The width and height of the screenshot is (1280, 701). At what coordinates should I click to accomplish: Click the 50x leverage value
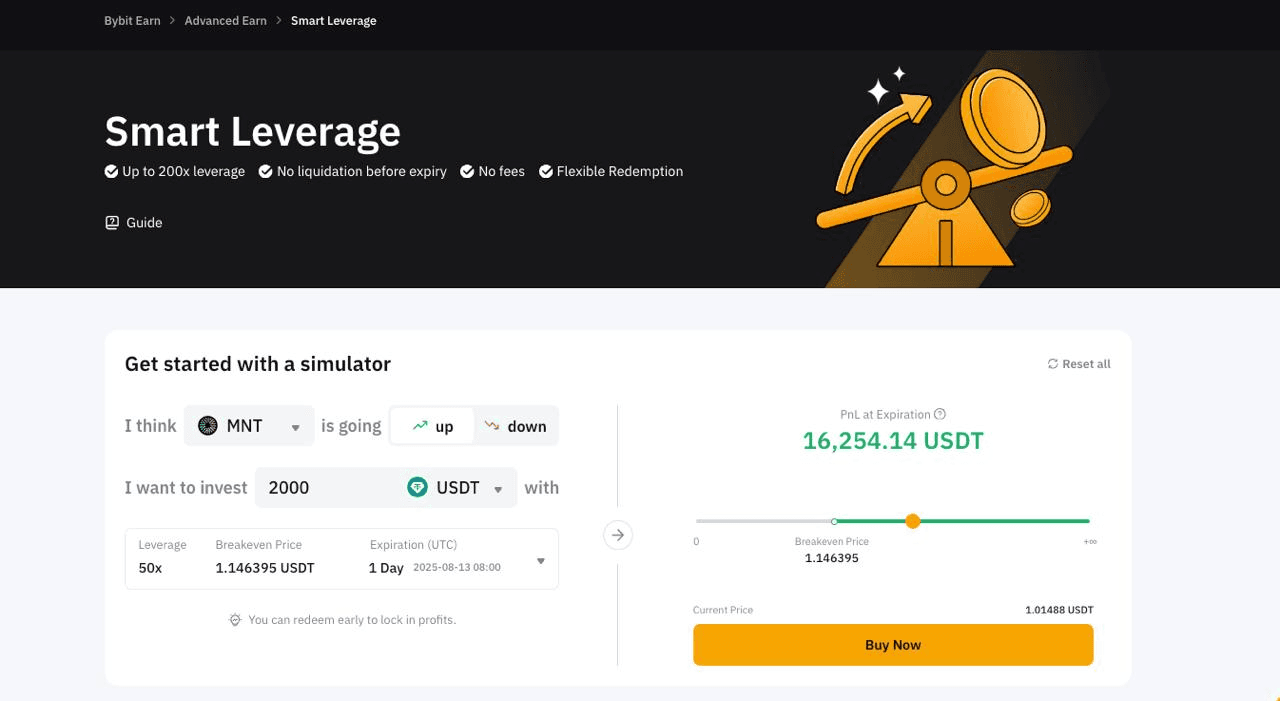[151, 568]
